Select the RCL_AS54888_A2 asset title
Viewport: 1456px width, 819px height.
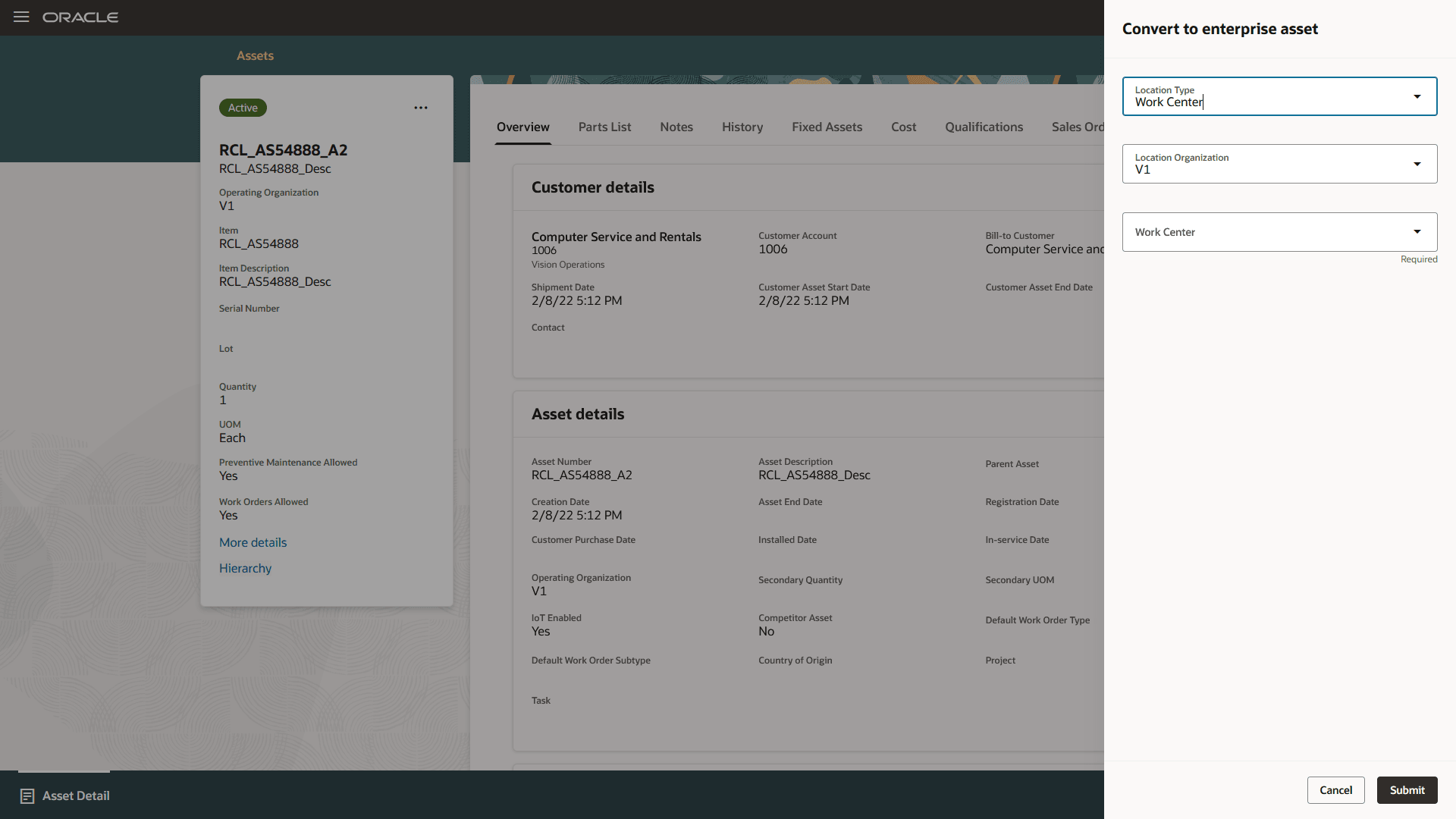(x=283, y=150)
